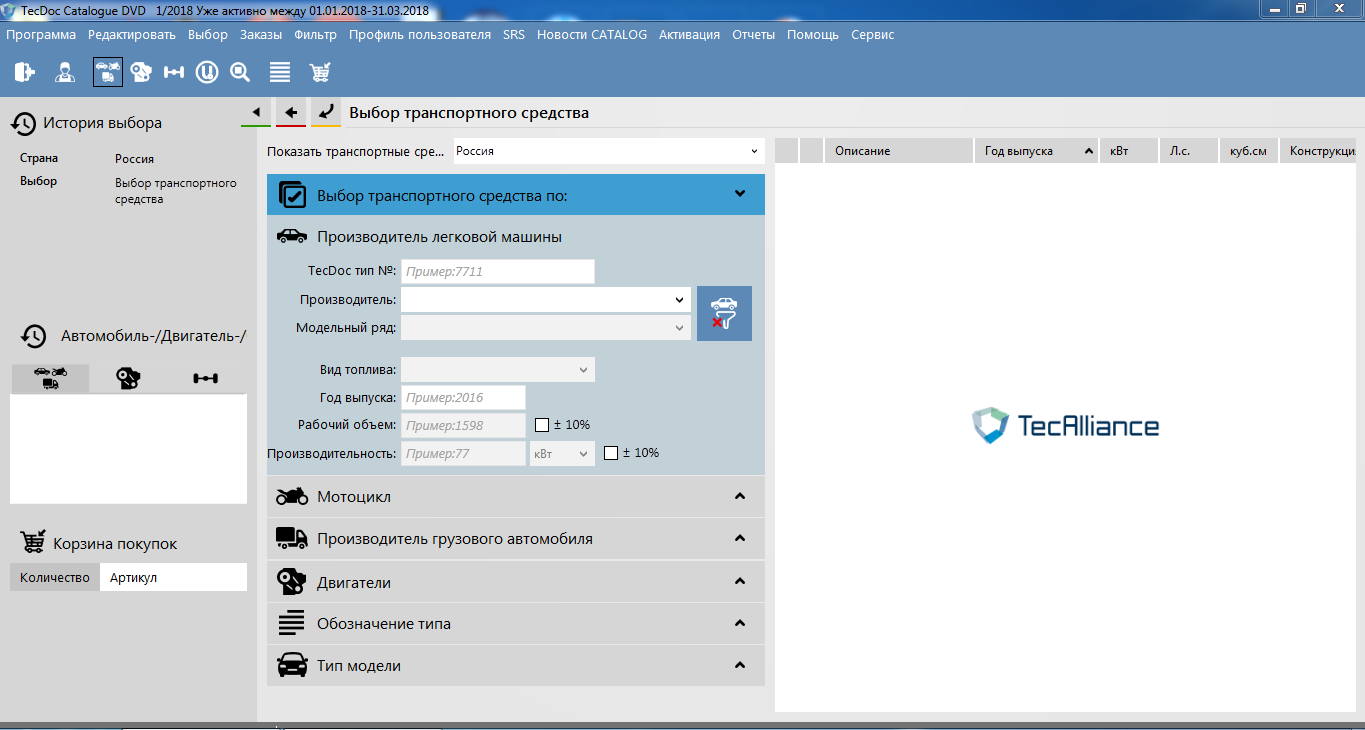Expand the Двигатели section chevron
The height and width of the screenshot is (730, 1365).
pos(740,581)
